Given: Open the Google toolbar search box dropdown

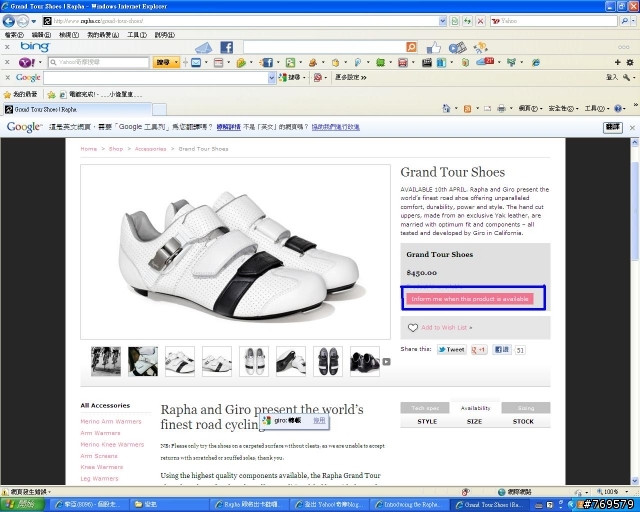Looking at the screenshot, I should coord(272,78).
